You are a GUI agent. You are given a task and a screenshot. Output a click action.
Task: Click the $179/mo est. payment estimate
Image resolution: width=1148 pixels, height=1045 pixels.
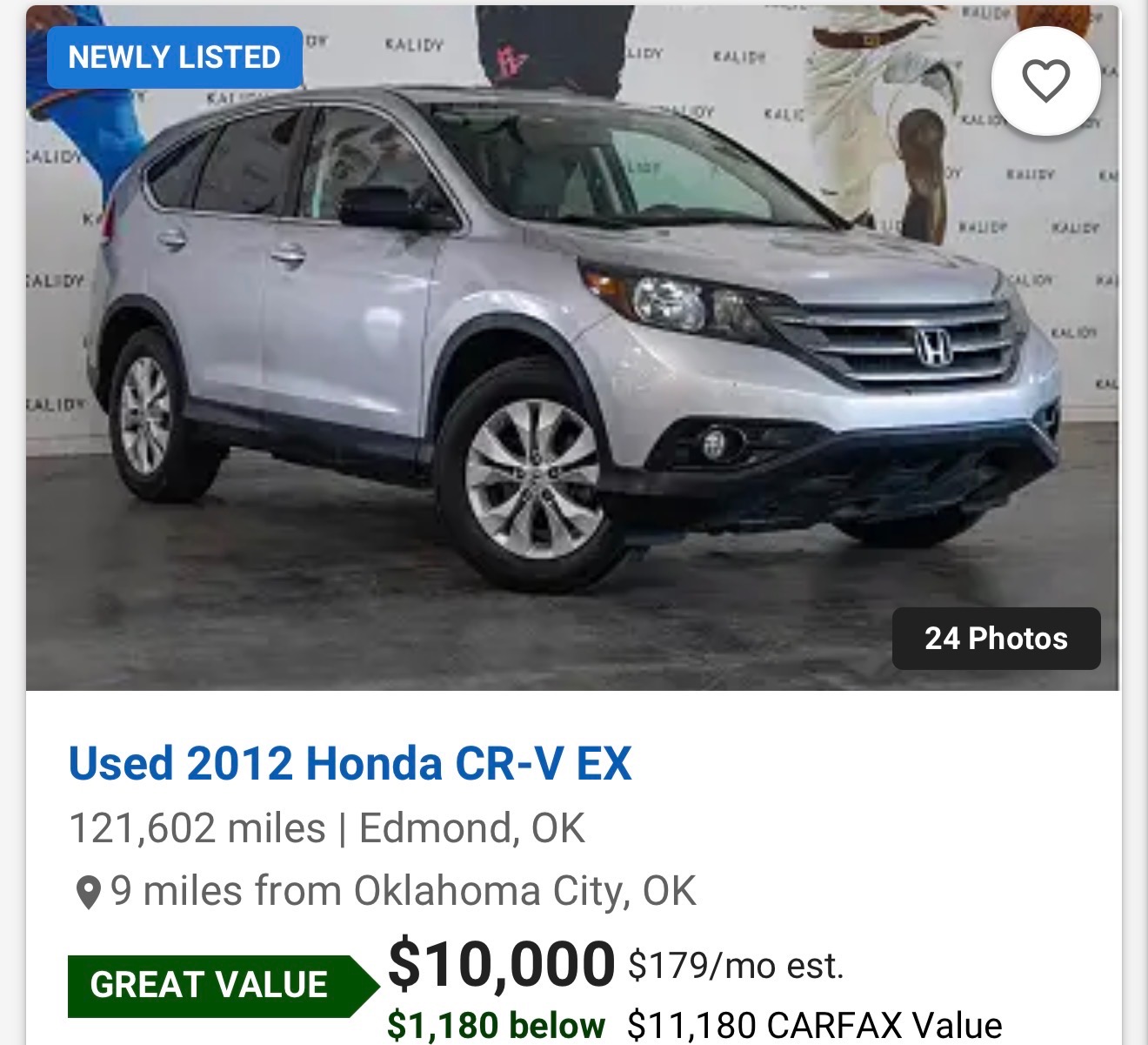click(736, 966)
